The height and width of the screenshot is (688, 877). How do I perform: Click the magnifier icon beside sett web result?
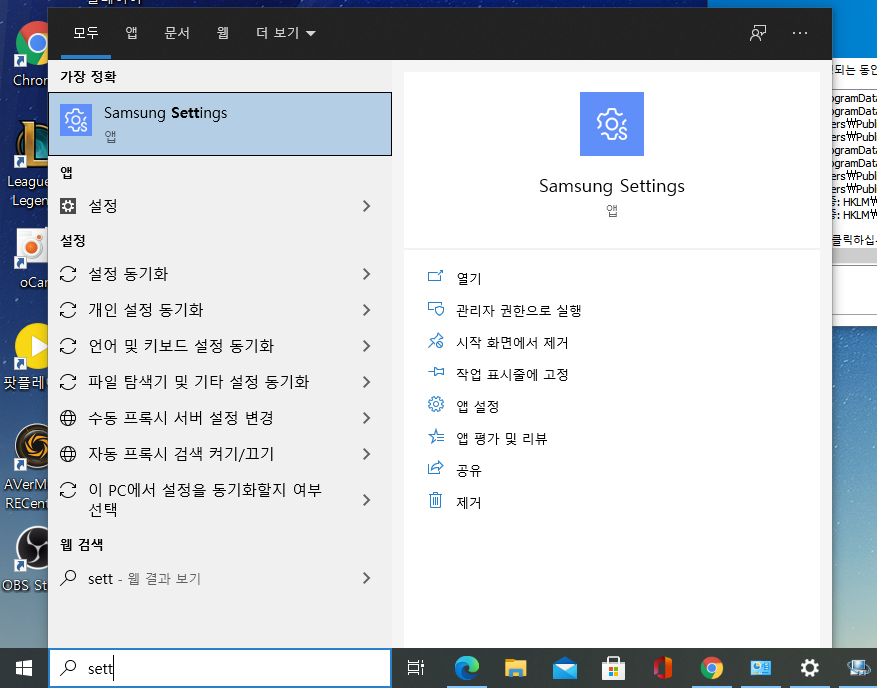coord(68,577)
